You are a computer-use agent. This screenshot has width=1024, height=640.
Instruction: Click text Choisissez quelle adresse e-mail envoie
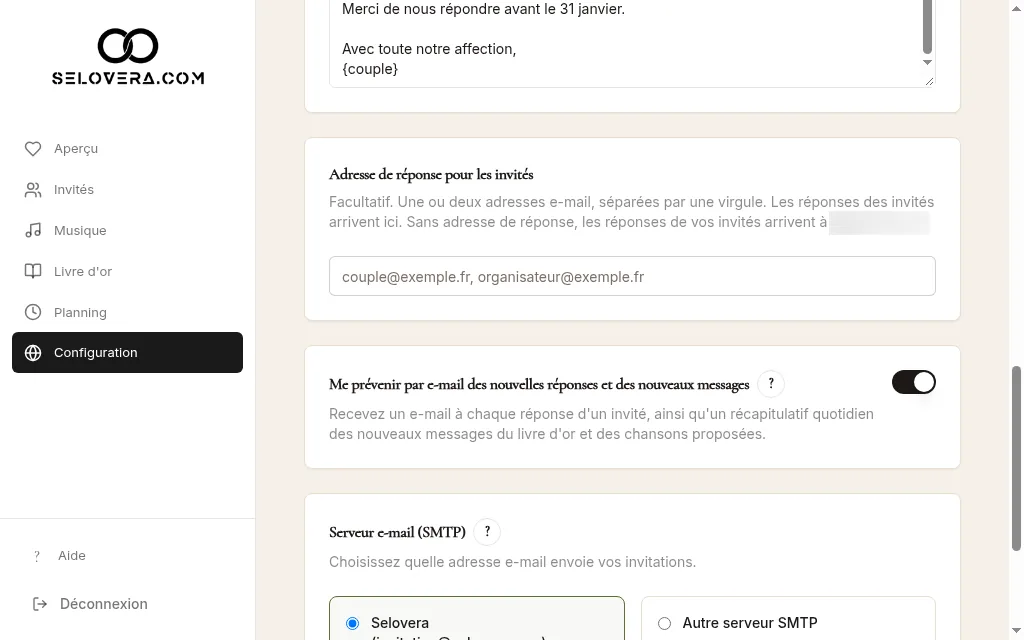pyautogui.click(x=513, y=562)
